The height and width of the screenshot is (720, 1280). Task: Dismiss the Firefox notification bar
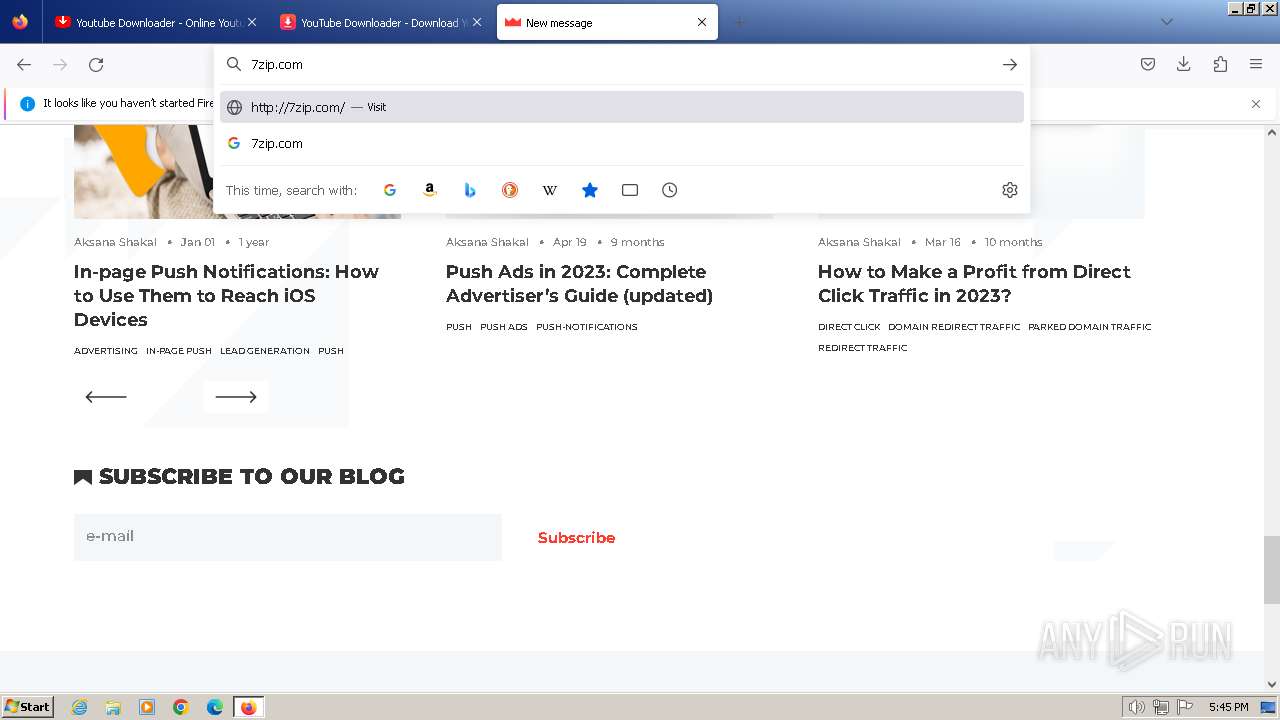pyautogui.click(x=1256, y=104)
